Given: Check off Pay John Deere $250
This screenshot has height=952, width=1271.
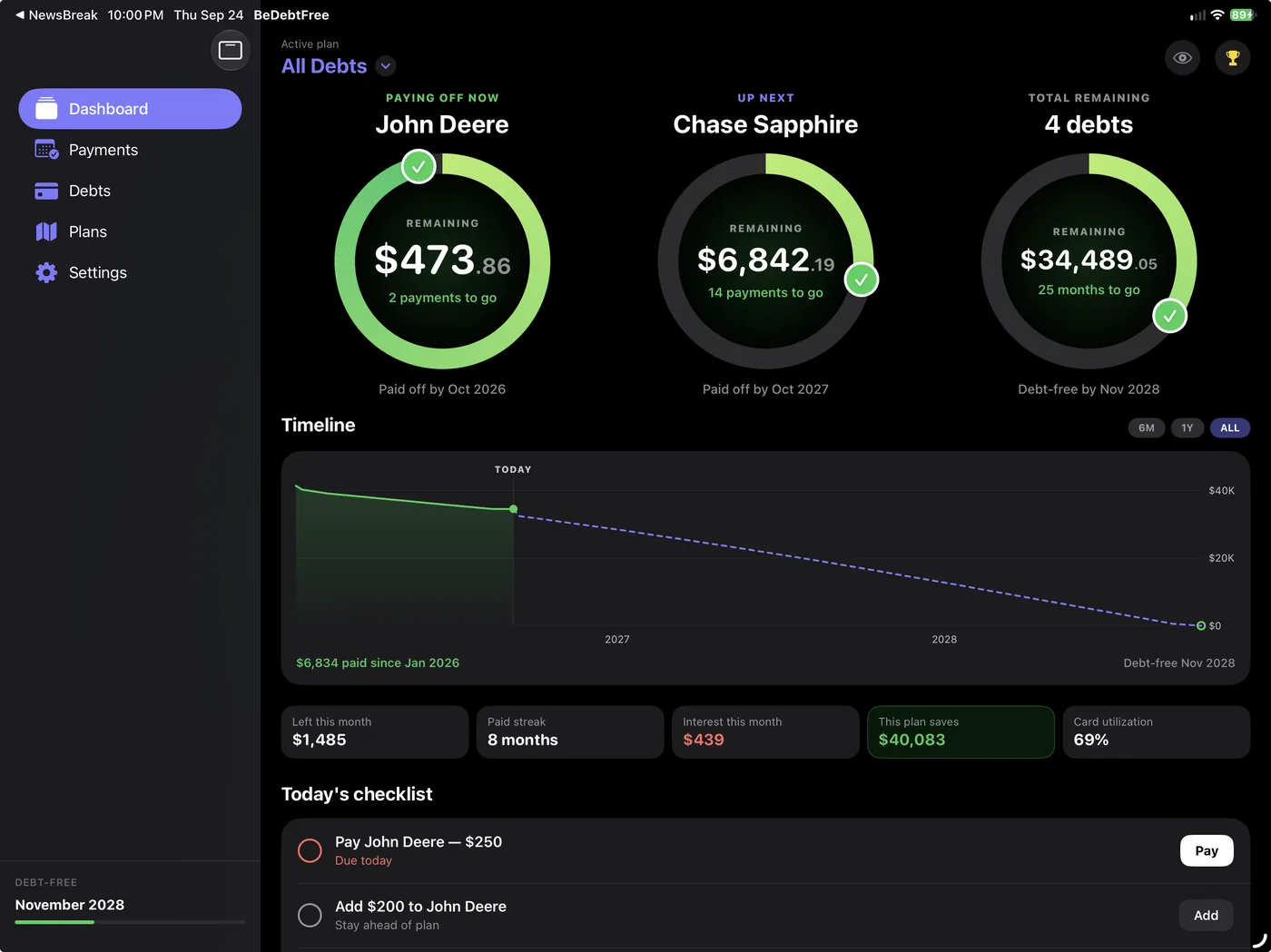Looking at the screenshot, I should (310, 850).
